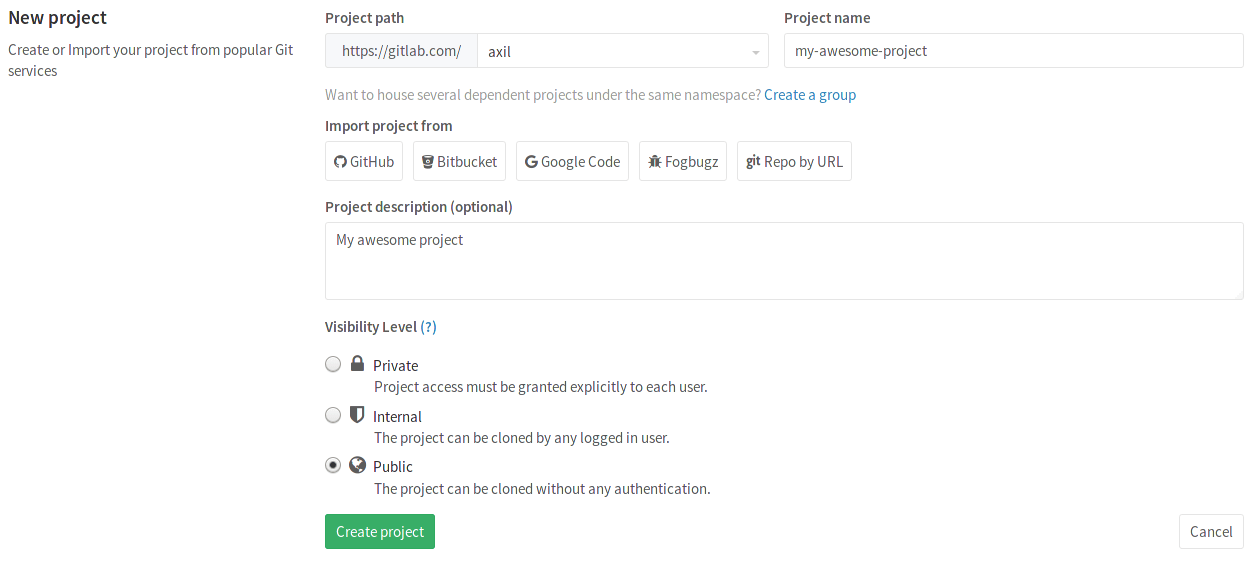Click the Google Code logo icon
The height and width of the screenshot is (561, 1252).
tap(531, 162)
